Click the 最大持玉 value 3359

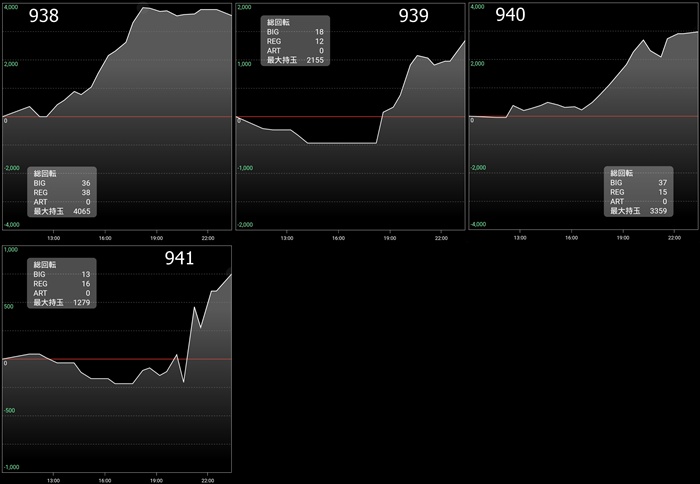658,211
